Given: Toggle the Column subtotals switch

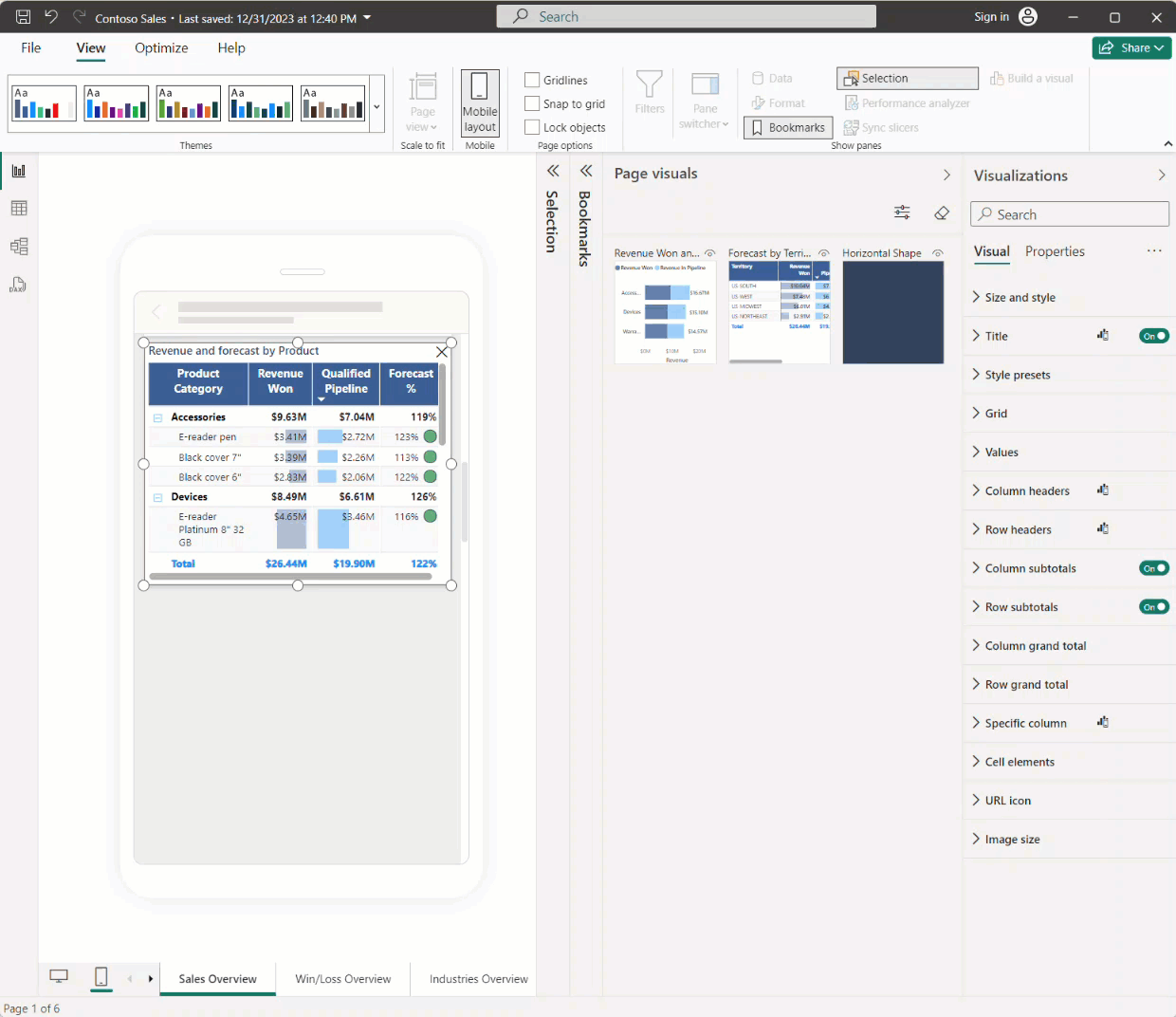Looking at the screenshot, I should click(x=1154, y=568).
